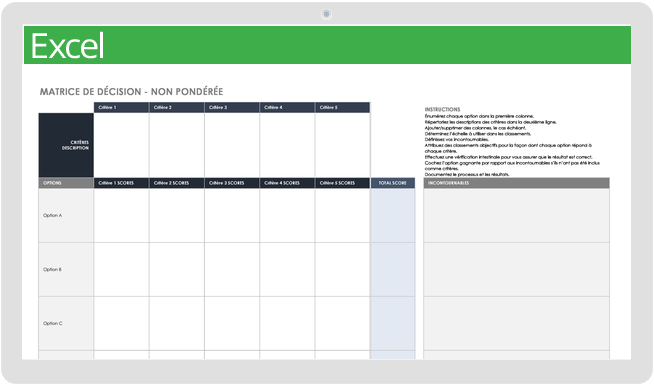This screenshot has width=654, height=385.
Task: Select the Critère 1 header cell
Action: click(121, 108)
